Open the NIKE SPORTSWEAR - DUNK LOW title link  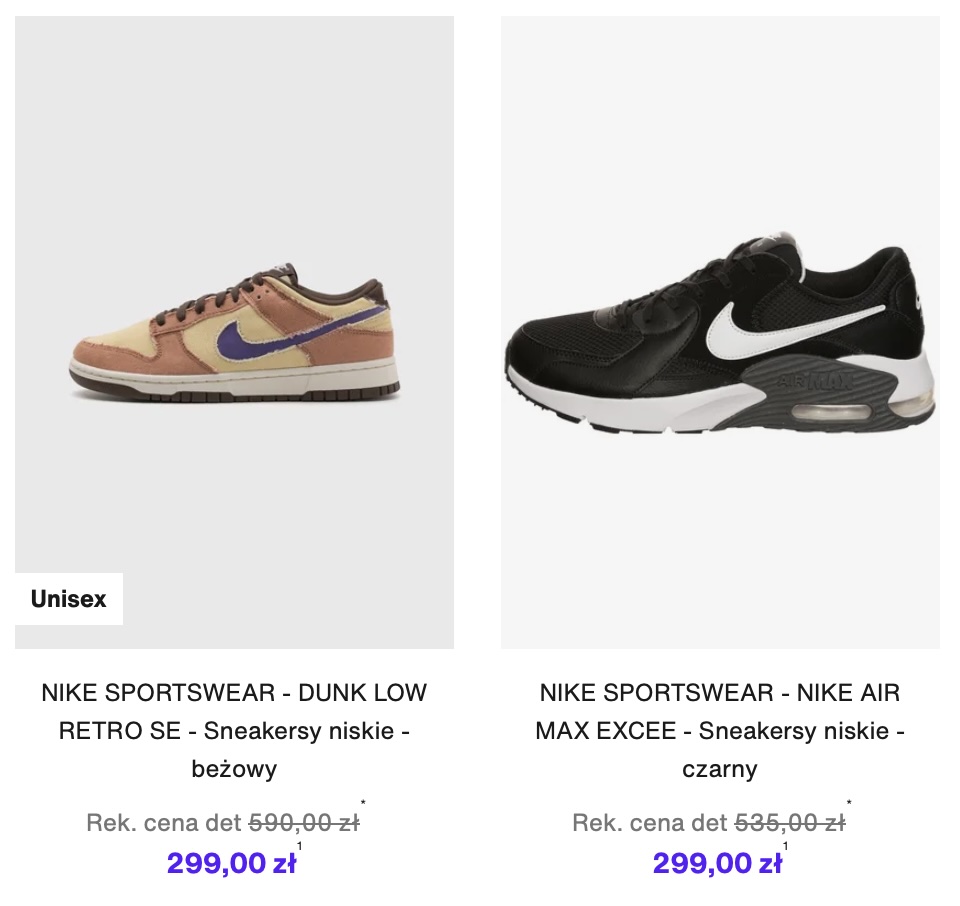[x=234, y=693]
